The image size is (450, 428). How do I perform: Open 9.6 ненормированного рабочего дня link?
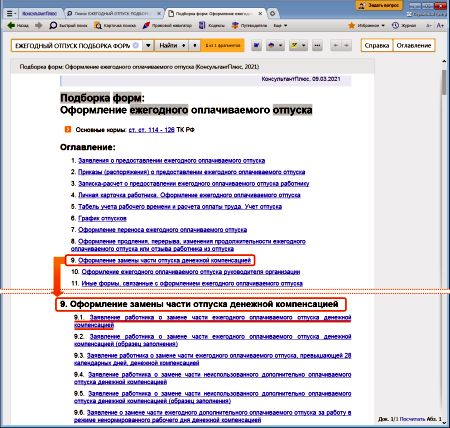[213, 416]
